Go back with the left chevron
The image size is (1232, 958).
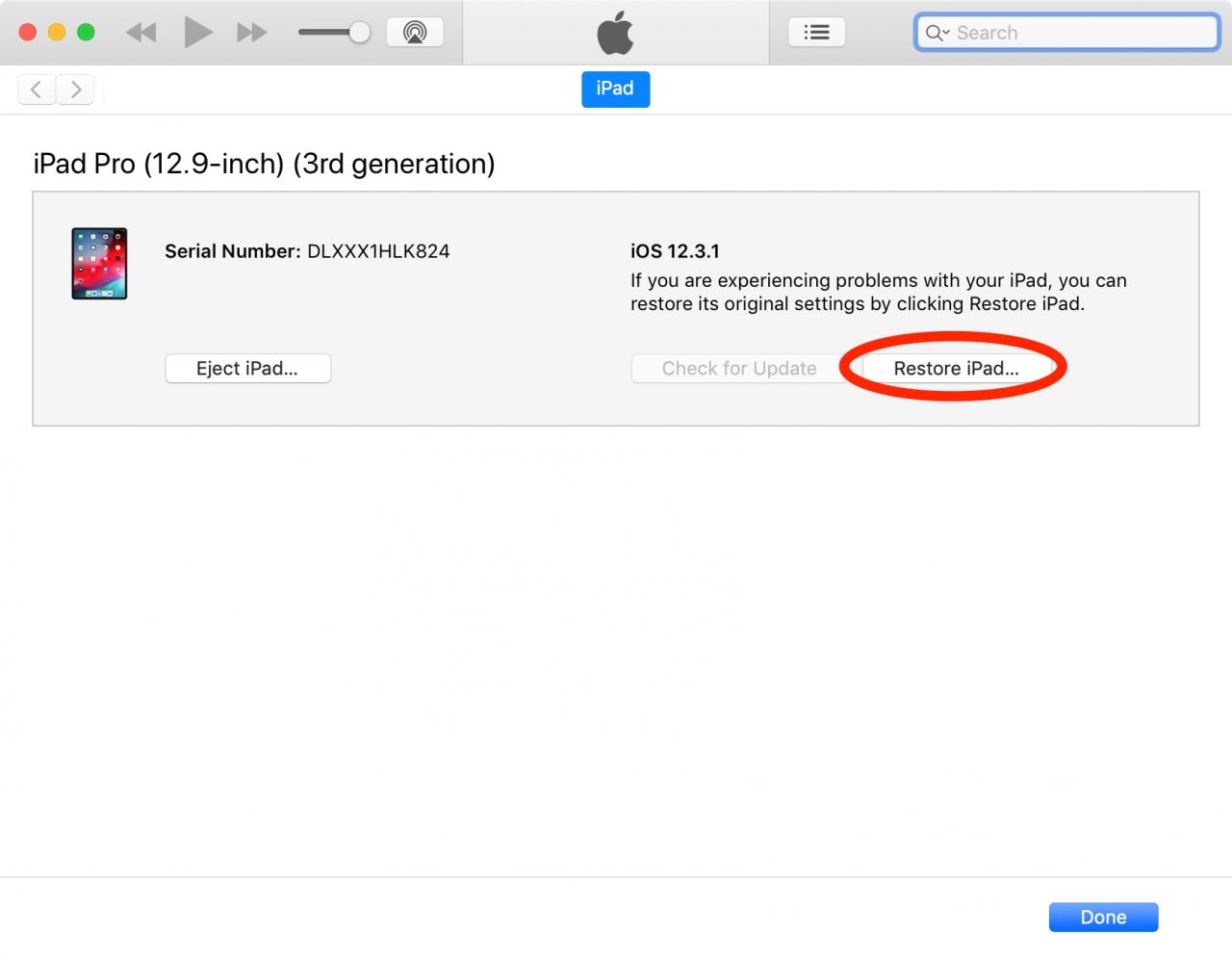tap(37, 90)
